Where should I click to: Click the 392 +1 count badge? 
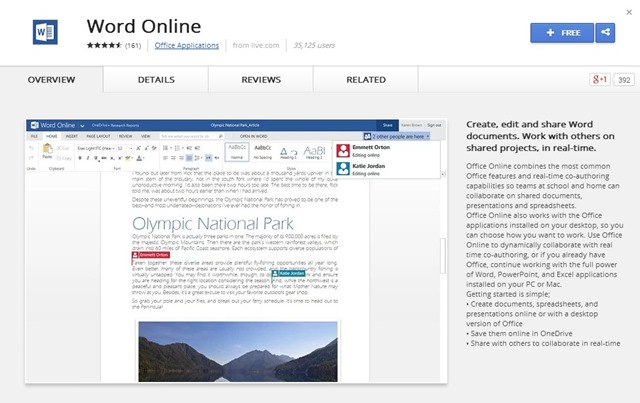click(624, 80)
